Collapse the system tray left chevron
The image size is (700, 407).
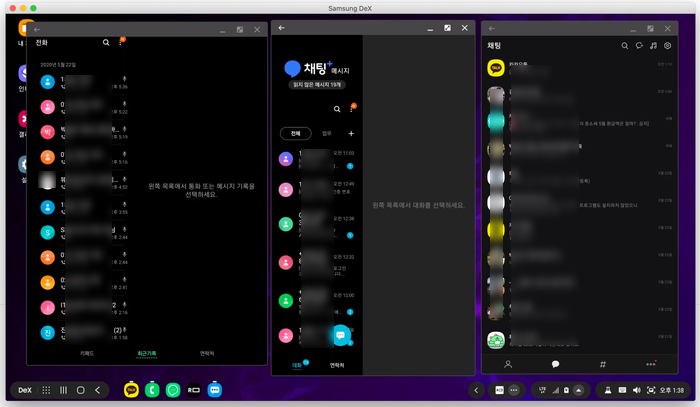point(476,390)
